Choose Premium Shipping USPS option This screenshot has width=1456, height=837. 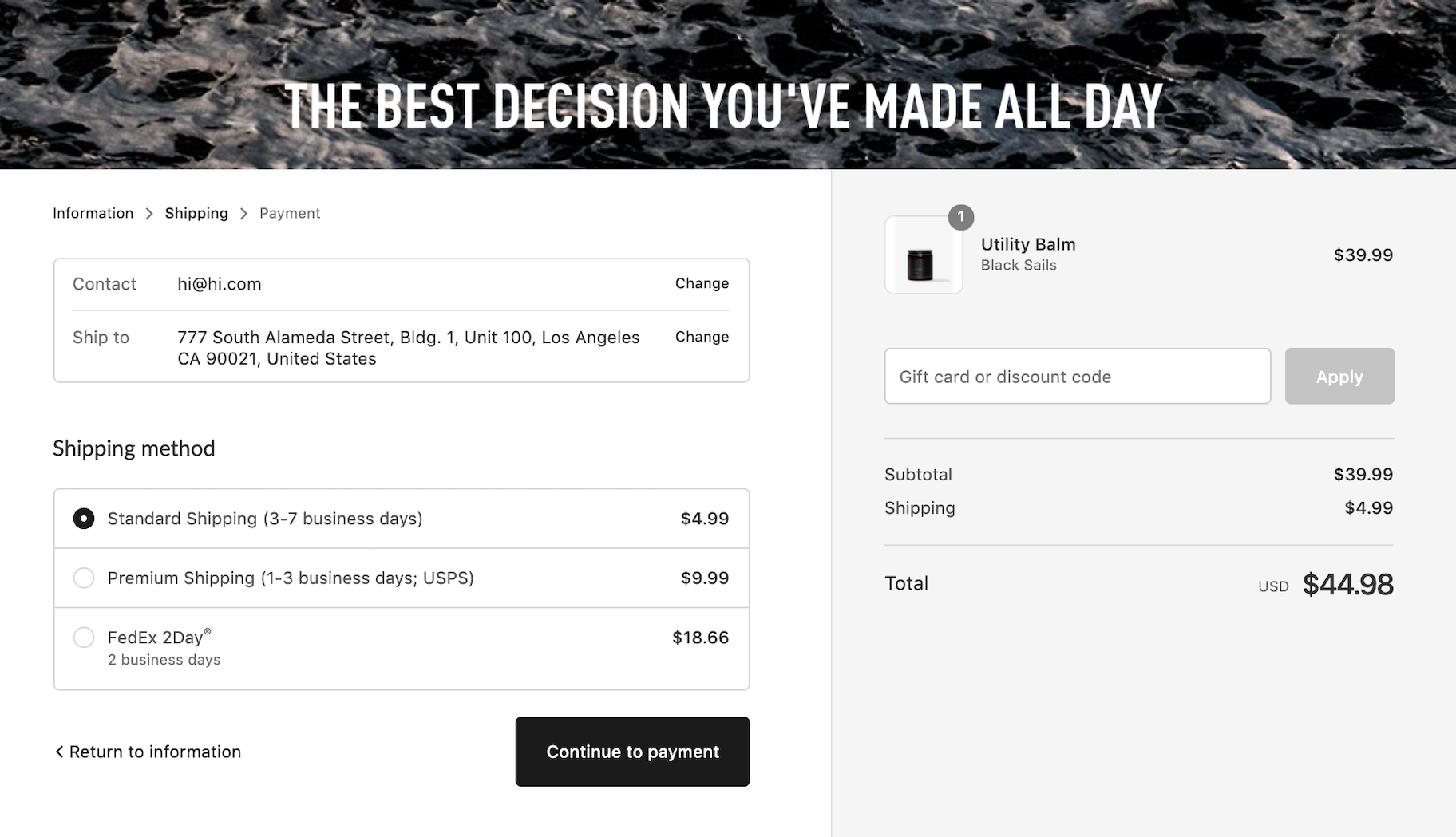pyautogui.click(x=84, y=578)
